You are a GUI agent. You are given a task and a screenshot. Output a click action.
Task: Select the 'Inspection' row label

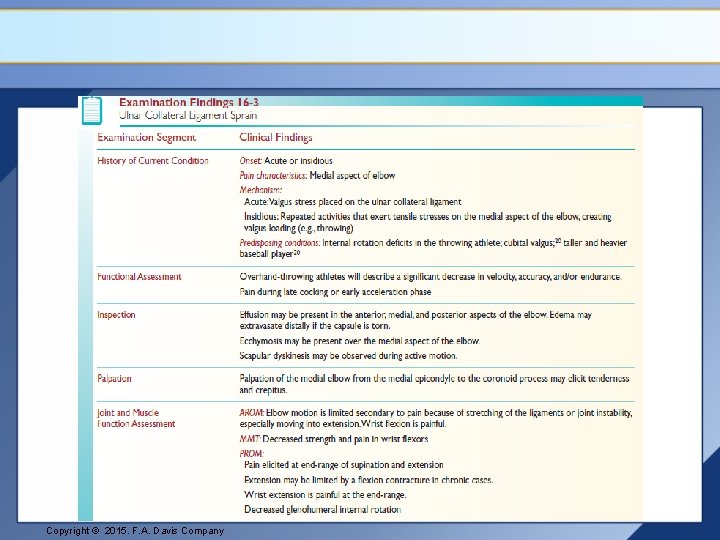[x=116, y=315]
